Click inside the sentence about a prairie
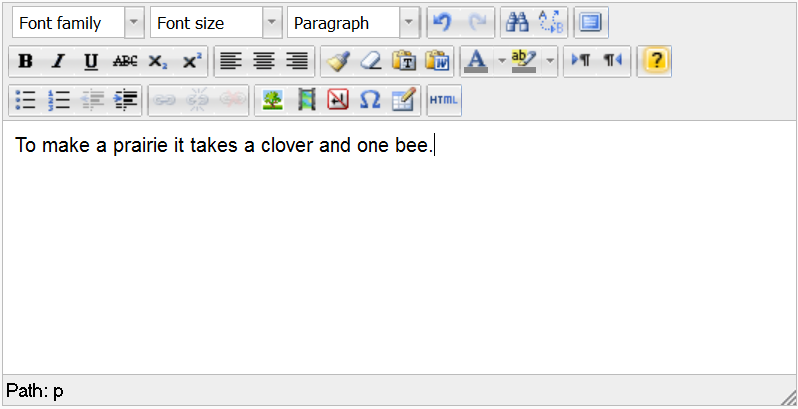This screenshot has width=798, height=409. pos(224,145)
